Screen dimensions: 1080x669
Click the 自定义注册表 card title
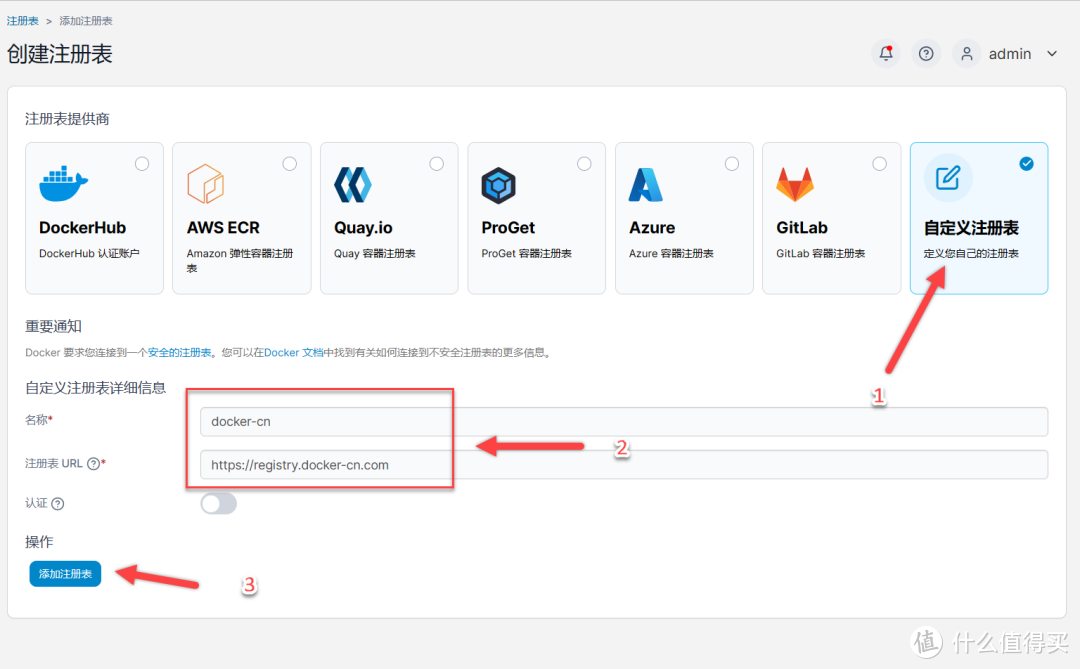click(971, 228)
